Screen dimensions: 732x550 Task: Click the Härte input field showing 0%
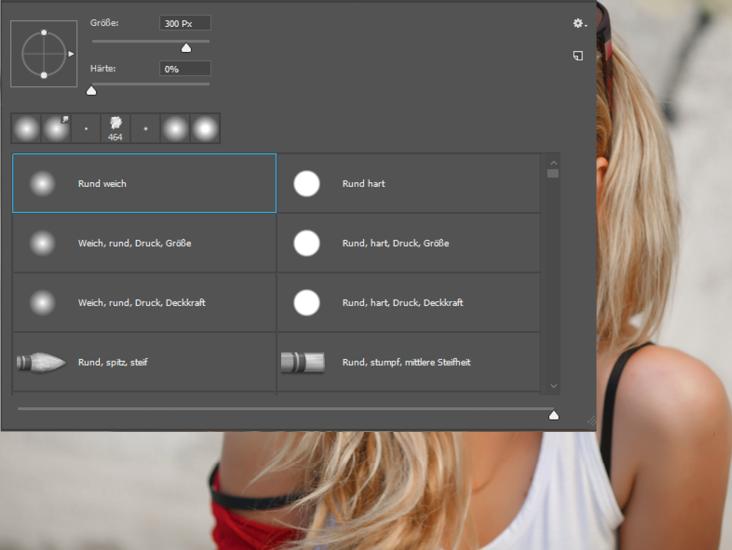[185, 69]
